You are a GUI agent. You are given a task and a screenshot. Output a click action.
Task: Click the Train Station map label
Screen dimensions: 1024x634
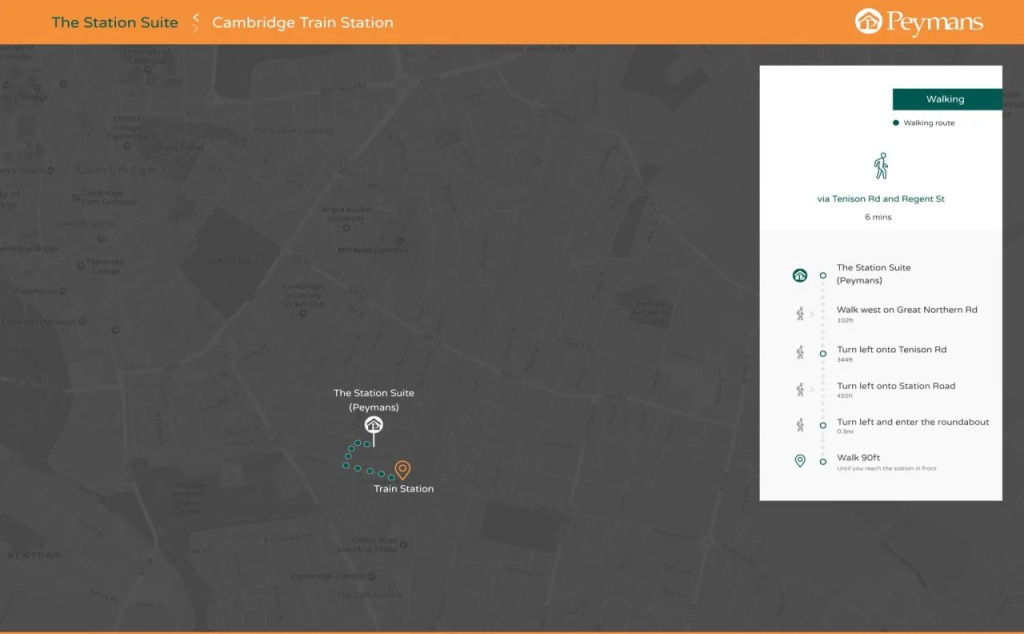coord(404,488)
